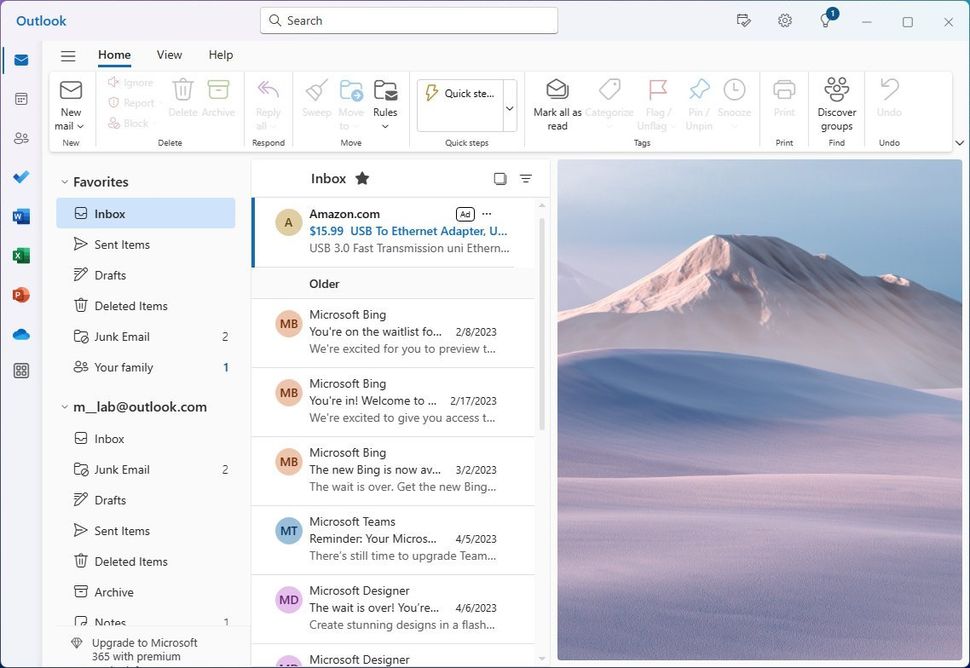Viewport: 970px width, 668px height.
Task: Click Upgrade to Microsoft 365 with premium
Action: [x=143, y=649]
